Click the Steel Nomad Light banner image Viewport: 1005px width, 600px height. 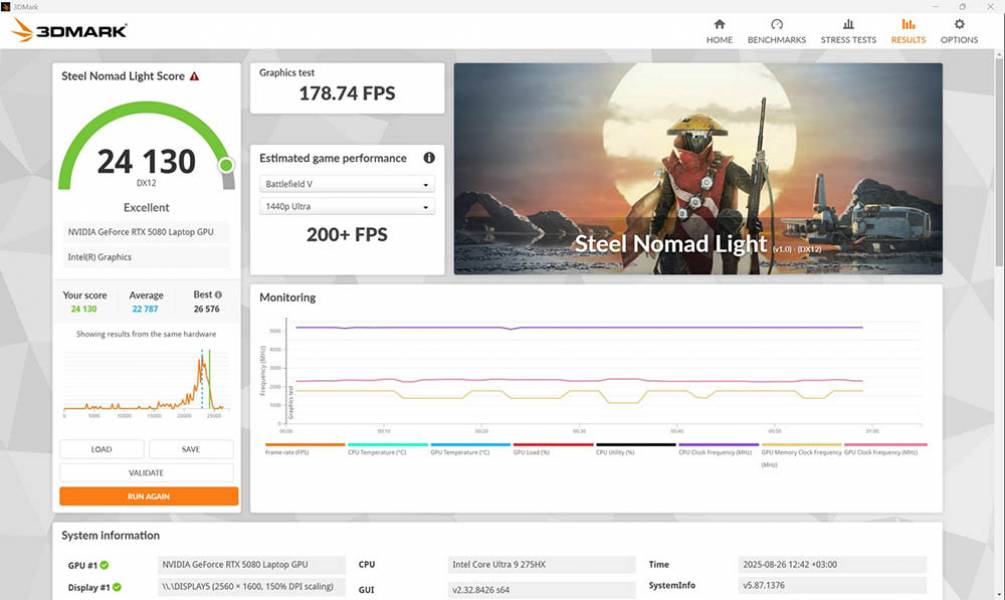[698, 168]
